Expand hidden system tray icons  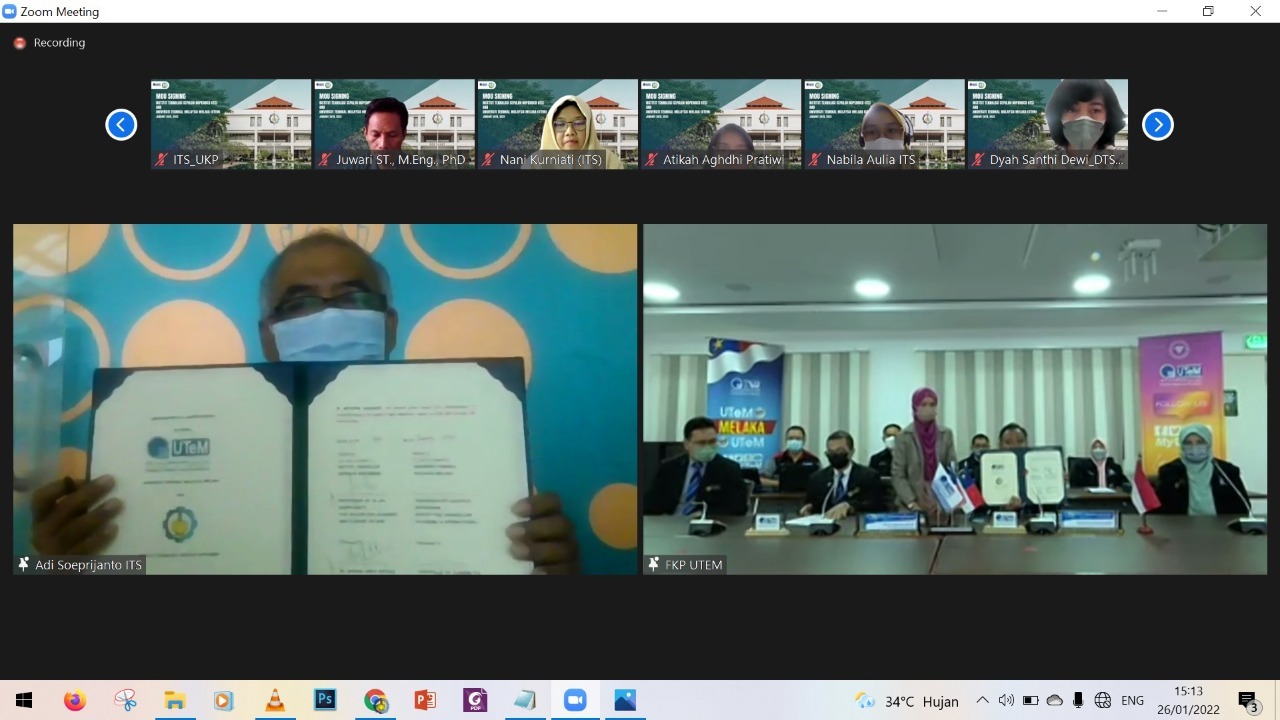click(x=982, y=700)
